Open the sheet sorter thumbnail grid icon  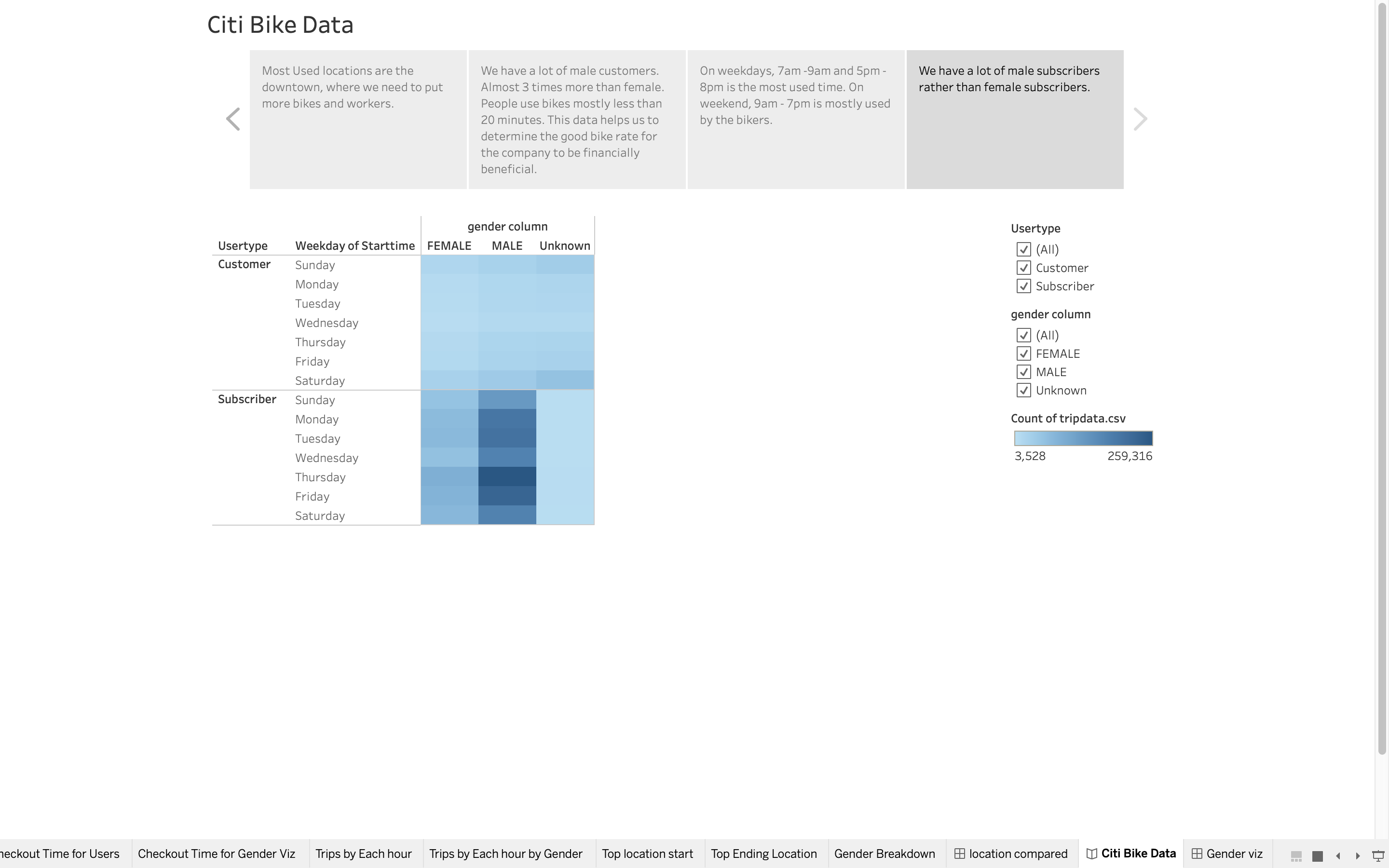(1319, 855)
